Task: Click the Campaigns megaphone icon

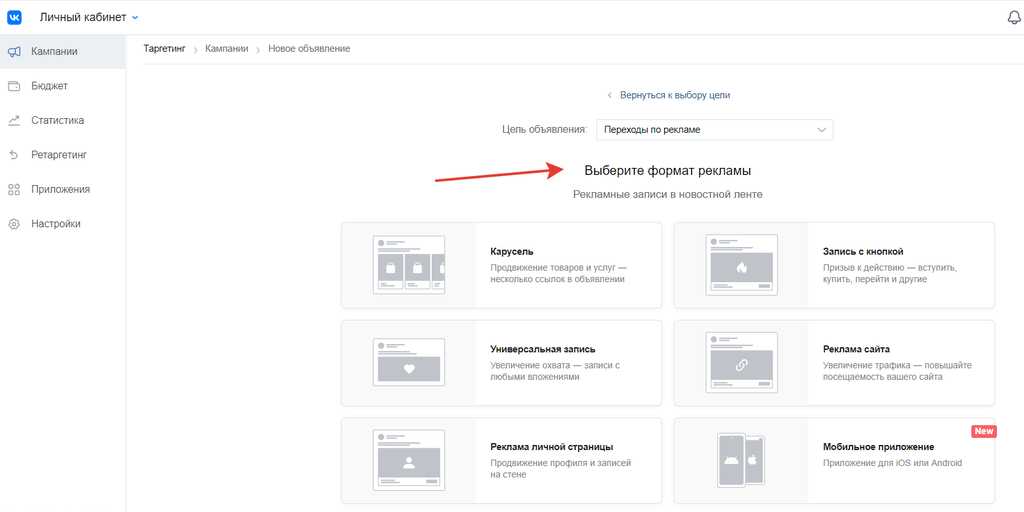Action: click(14, 52)
